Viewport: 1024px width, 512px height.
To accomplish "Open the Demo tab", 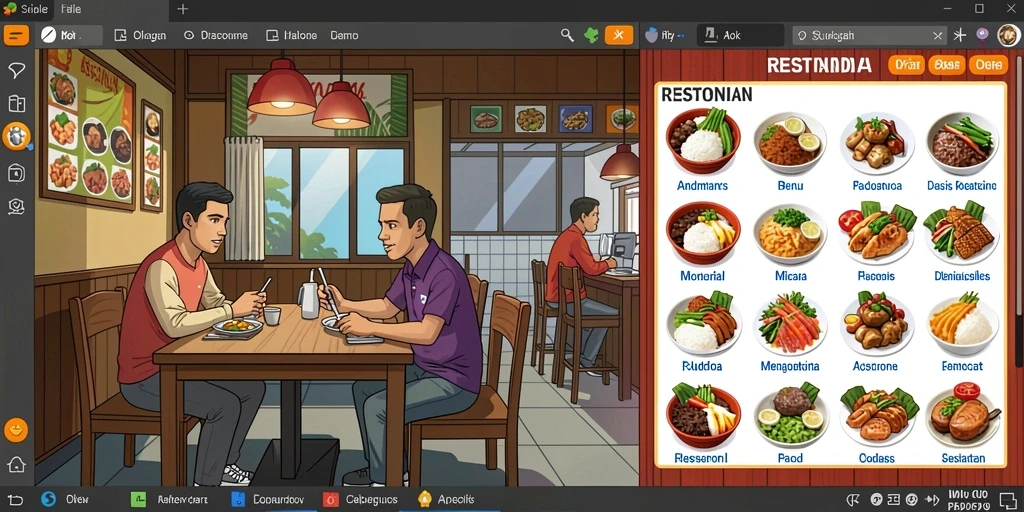I will coord(344,35).
